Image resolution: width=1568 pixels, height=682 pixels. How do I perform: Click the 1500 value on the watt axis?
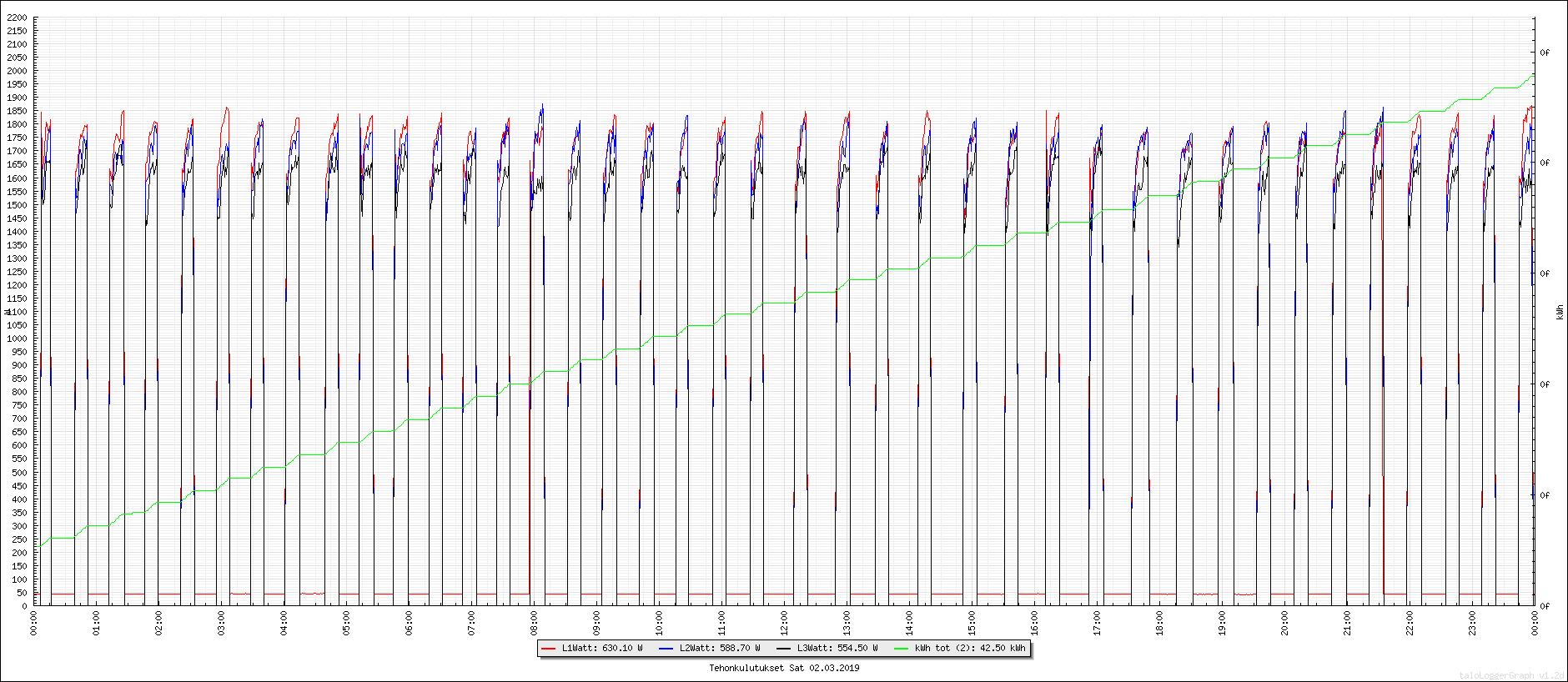(x=17, y=205)
